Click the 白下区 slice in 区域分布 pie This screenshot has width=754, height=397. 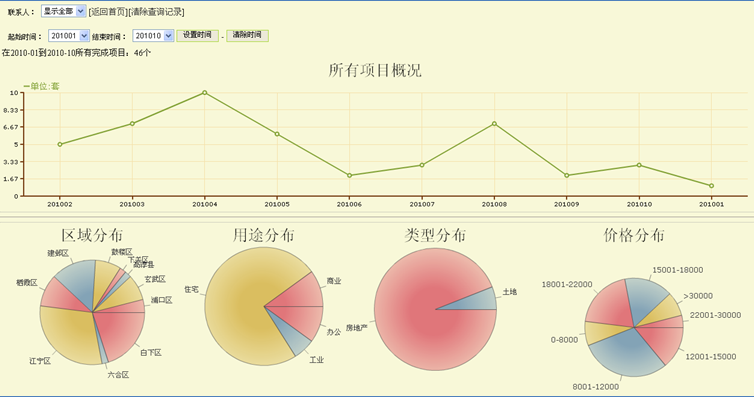coord(120,332)
